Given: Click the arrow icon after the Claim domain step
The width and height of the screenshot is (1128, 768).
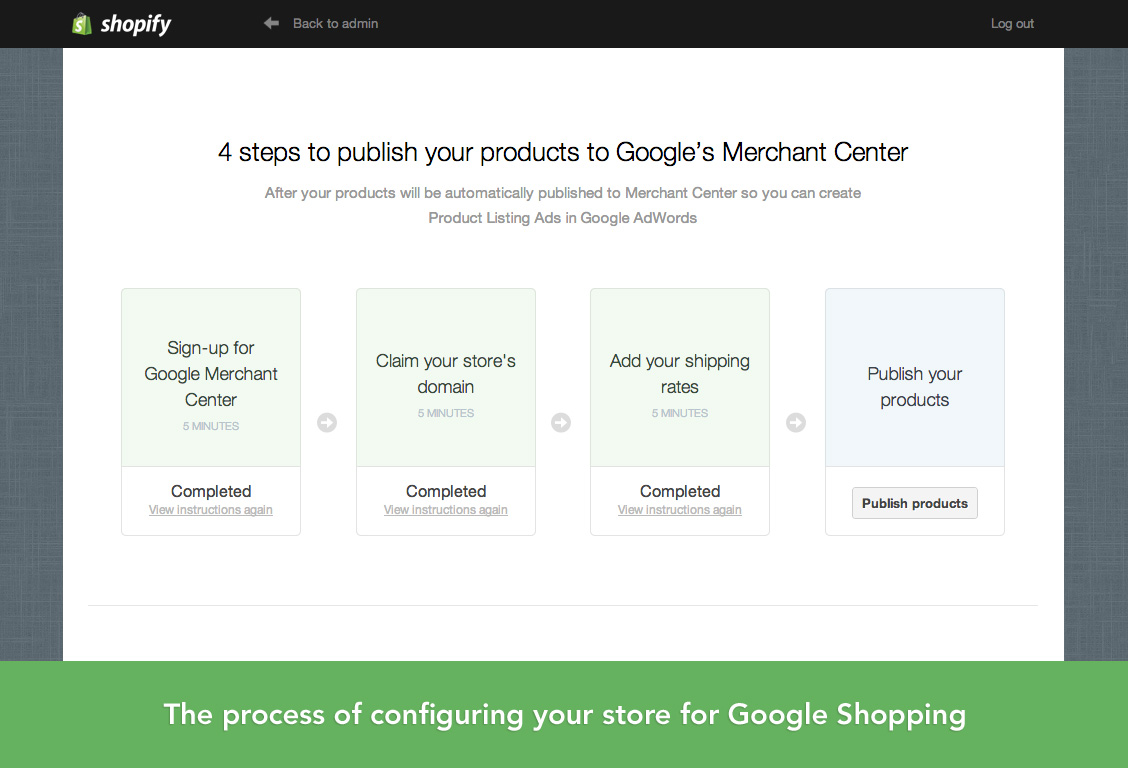Looking at the screenshot, I should click(561, 422).
